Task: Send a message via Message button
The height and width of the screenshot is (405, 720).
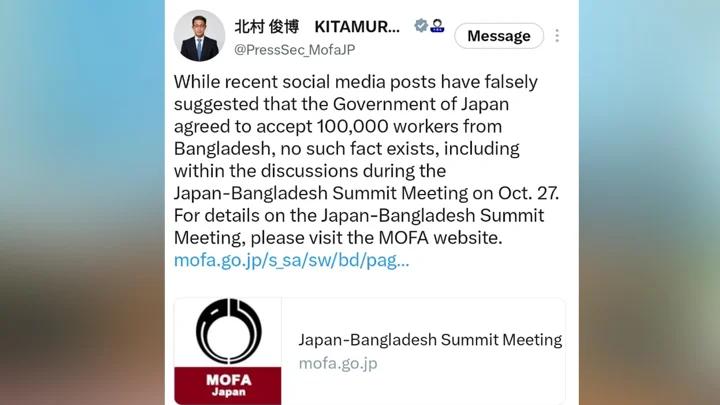Action: tap(499, 36)
